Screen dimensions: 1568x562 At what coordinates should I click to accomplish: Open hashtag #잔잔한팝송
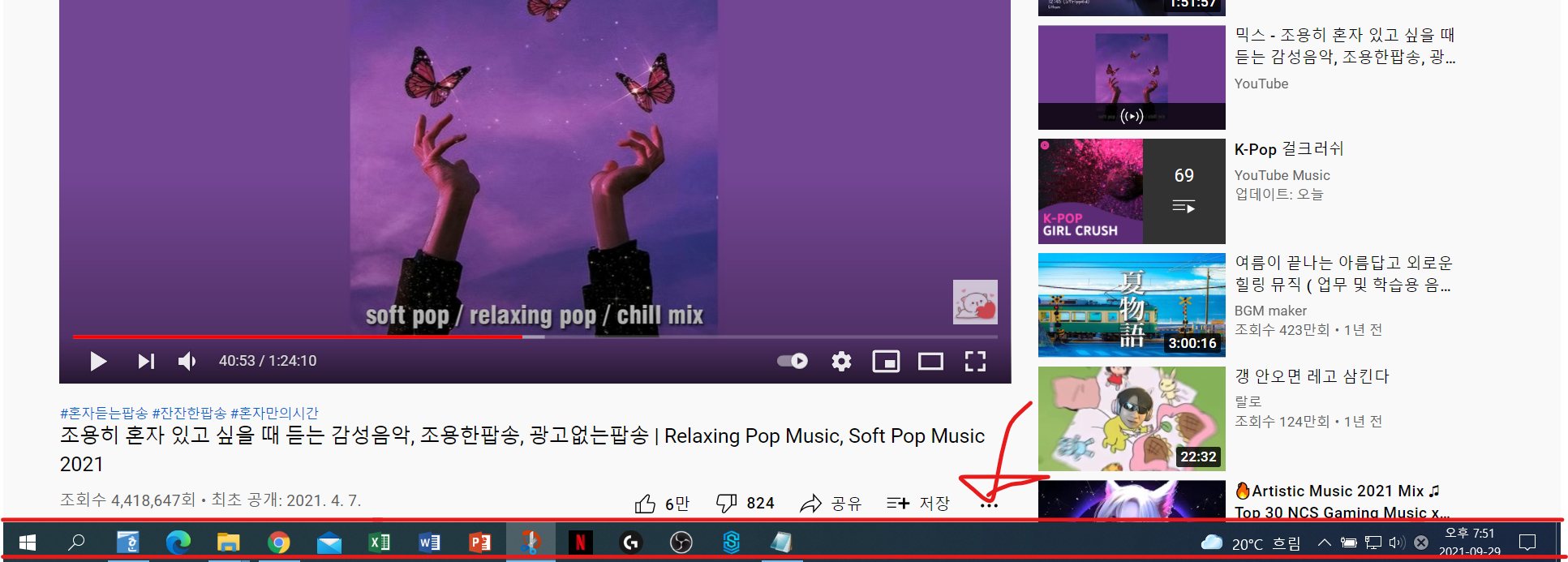[189, 414]
